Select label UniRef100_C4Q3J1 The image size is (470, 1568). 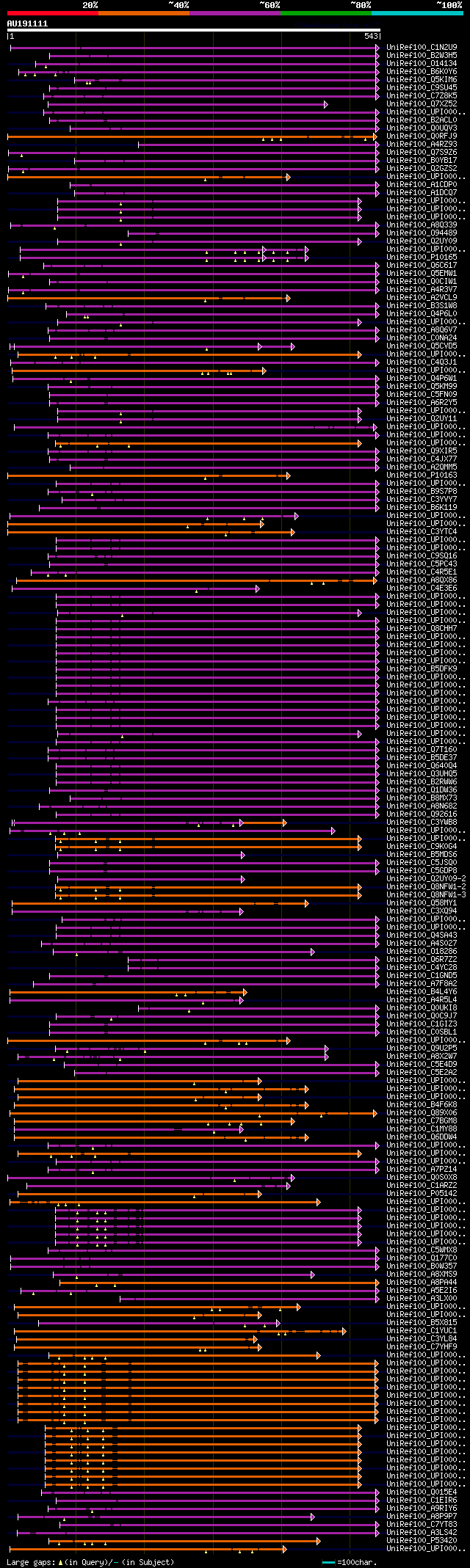tap(422, 362)
